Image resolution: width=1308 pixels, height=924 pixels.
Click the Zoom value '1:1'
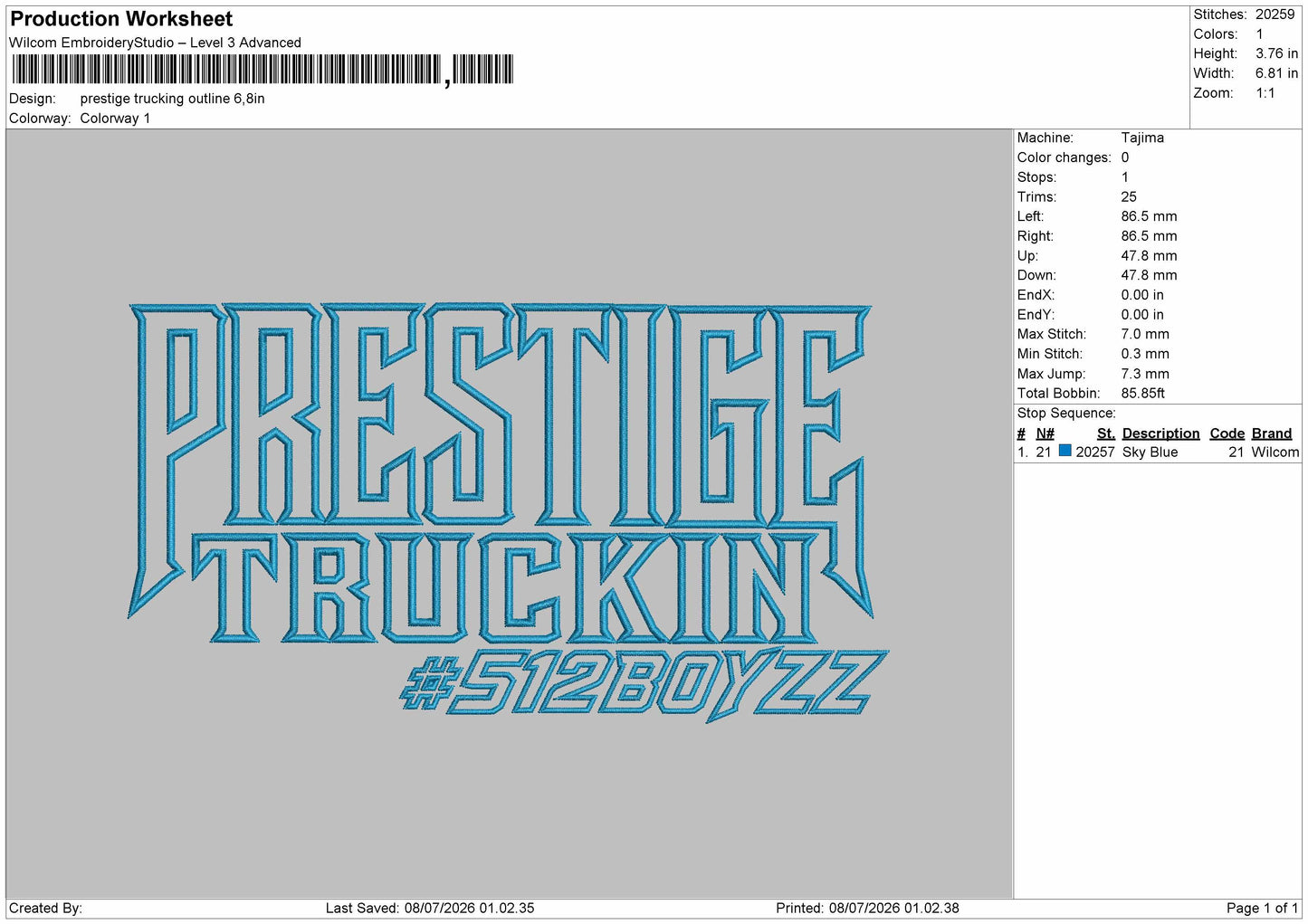[1265, 93]
